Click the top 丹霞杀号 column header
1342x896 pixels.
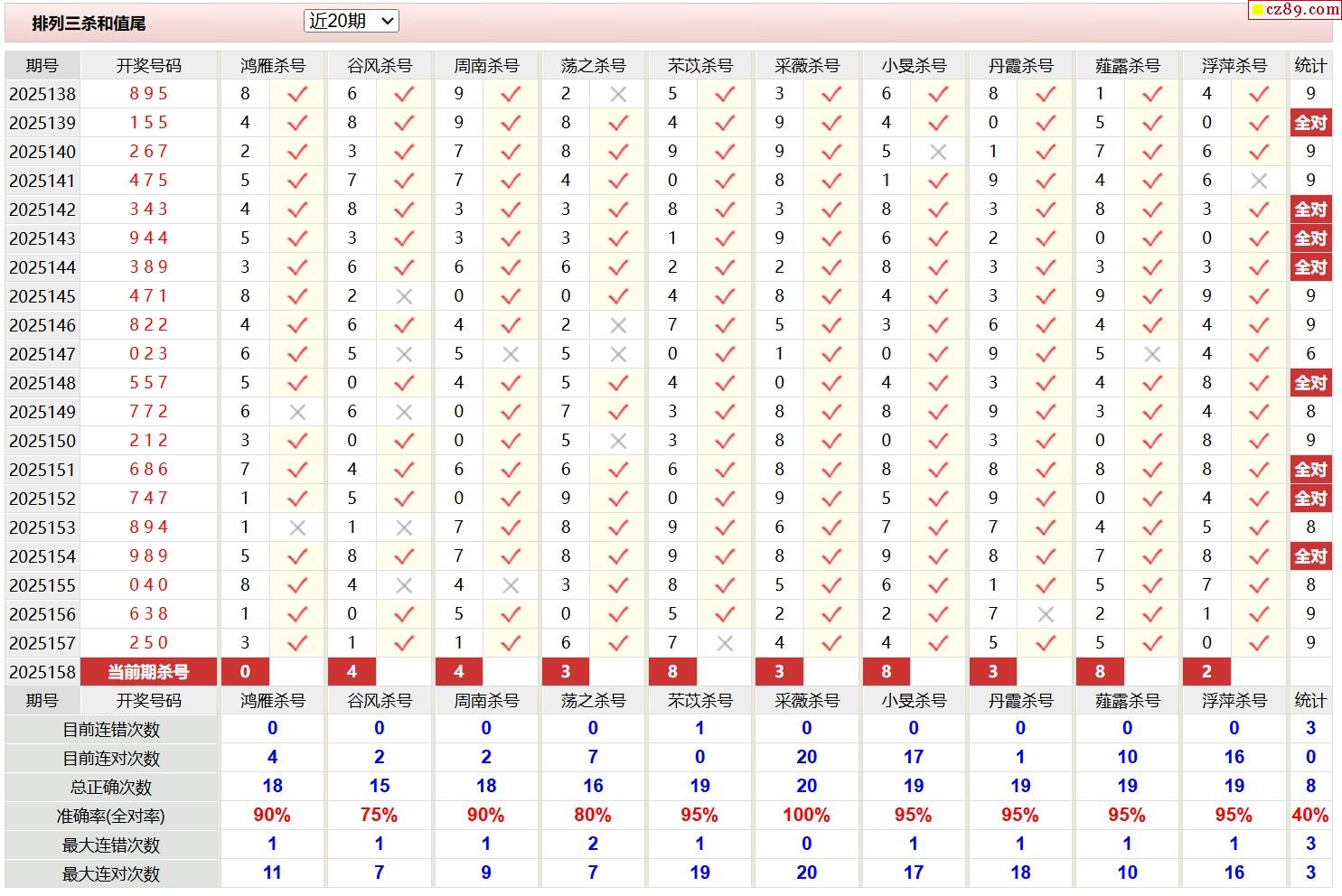(x=1020, y=65)
